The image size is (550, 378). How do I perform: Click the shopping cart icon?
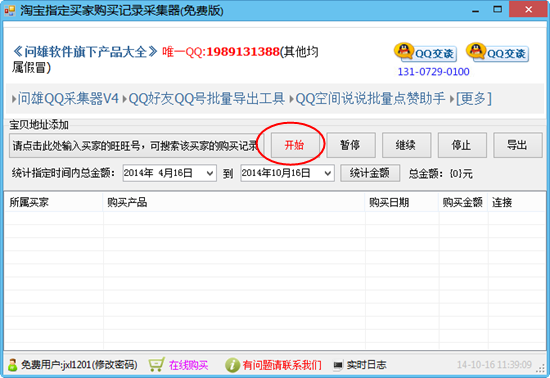(156, 365)
